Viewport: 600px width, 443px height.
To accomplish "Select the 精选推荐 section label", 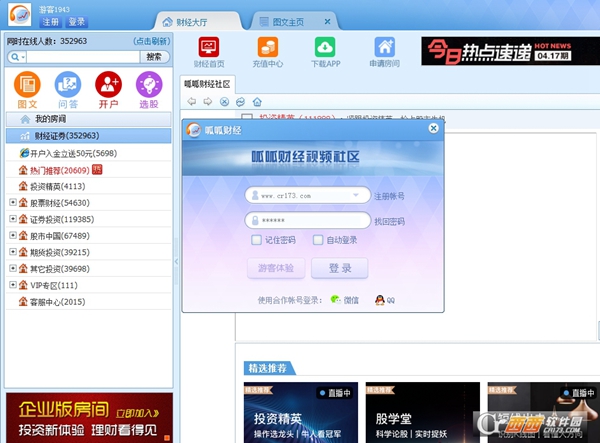I will coord(268,368).
